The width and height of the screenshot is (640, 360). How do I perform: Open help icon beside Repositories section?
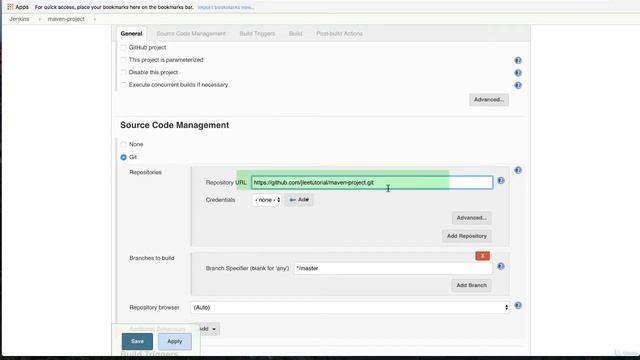[x=518, y=170]
